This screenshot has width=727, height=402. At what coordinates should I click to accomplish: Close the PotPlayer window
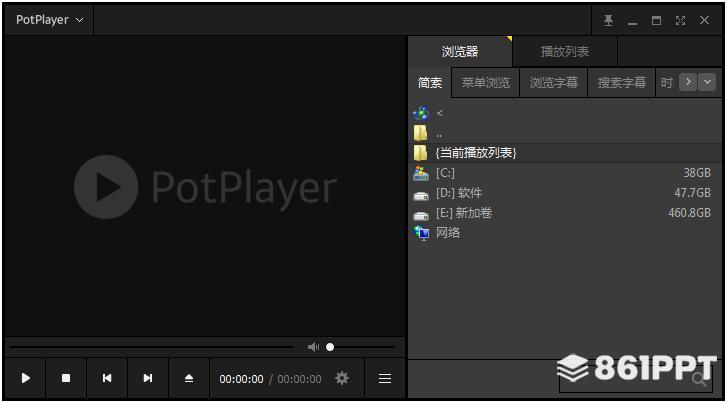[704, 20]
